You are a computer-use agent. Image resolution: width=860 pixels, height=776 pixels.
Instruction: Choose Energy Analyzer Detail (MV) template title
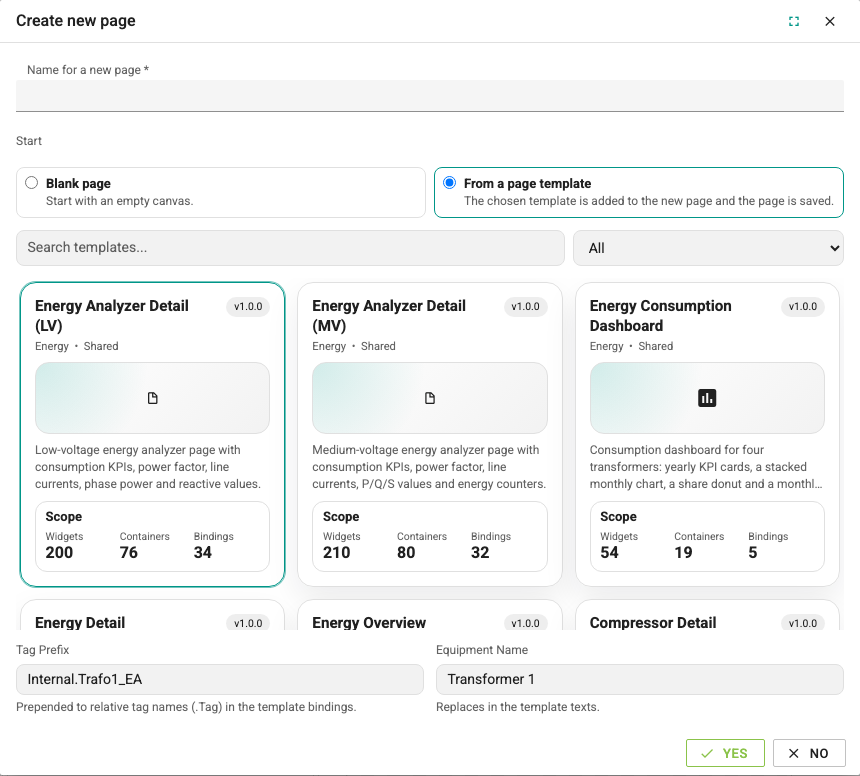pyautogui.click(x=389, y=315)
